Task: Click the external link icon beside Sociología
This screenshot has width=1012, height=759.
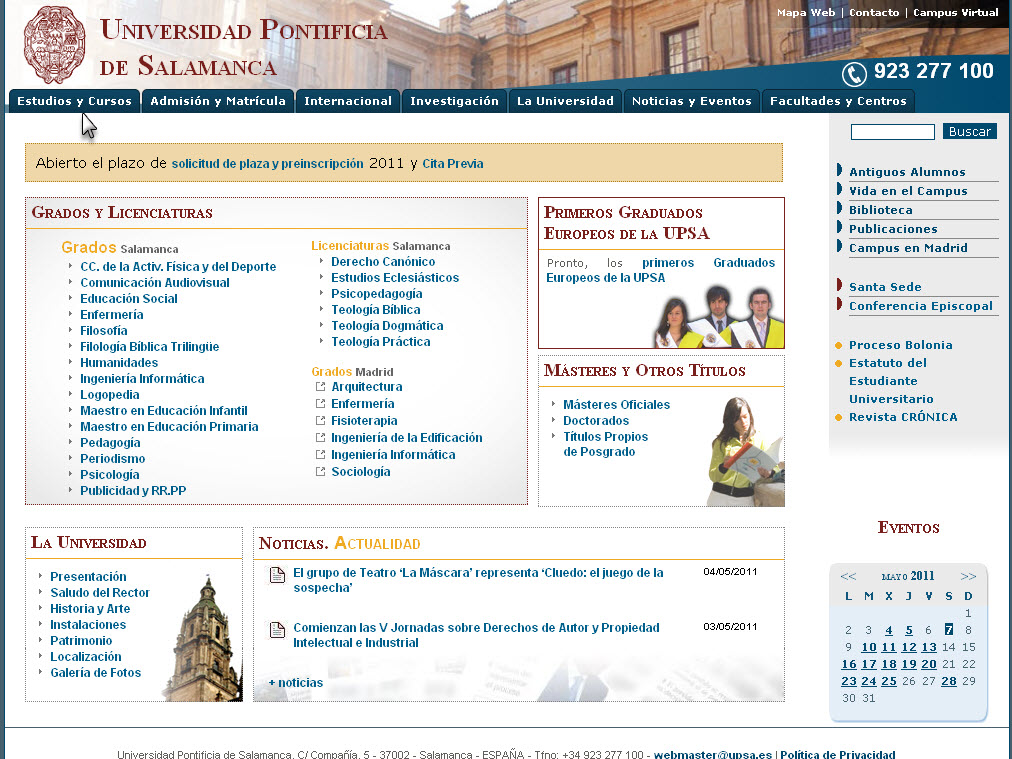Action: [320, 472]
